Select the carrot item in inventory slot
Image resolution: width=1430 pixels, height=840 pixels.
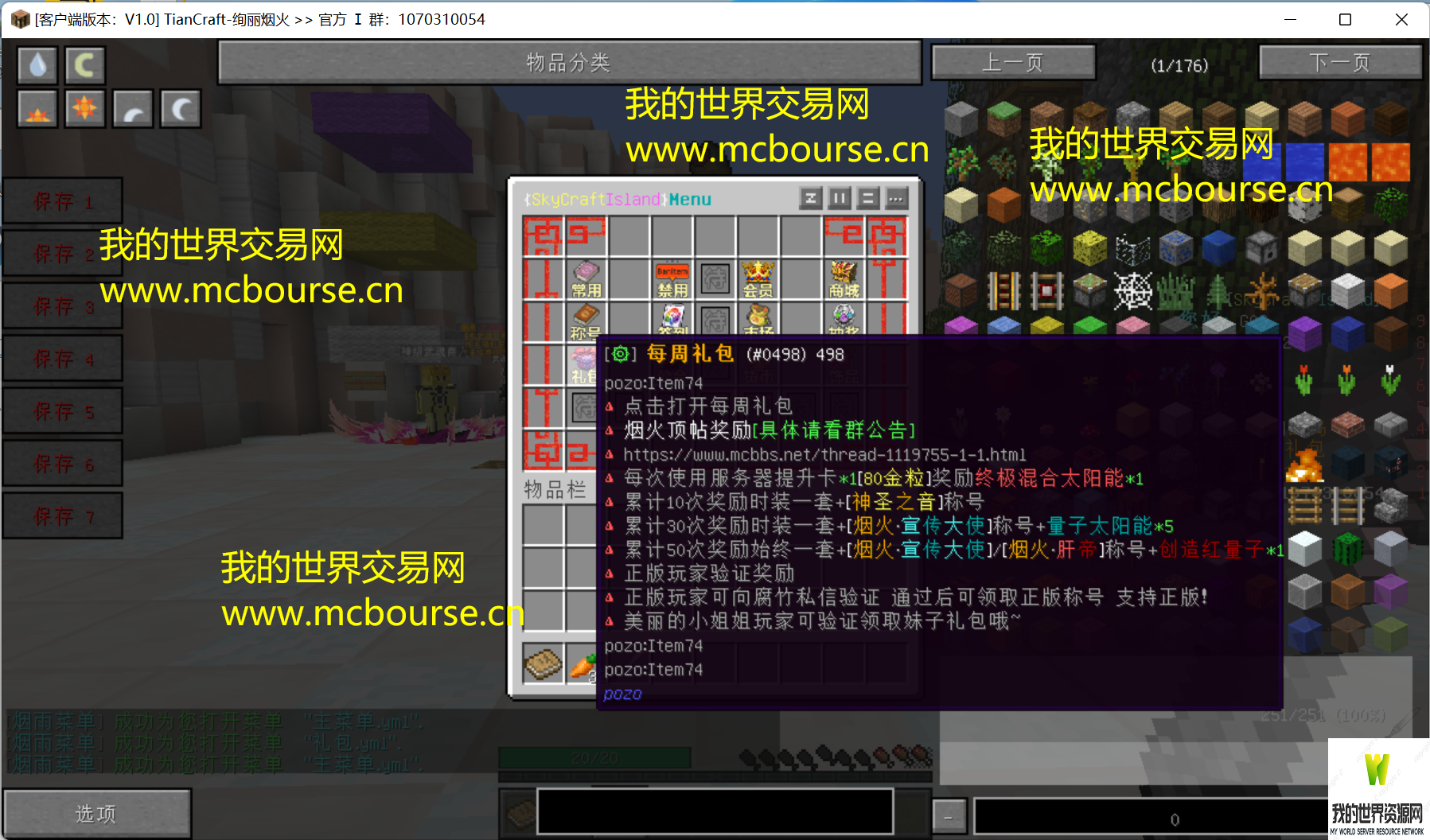[x=583, y=665]
